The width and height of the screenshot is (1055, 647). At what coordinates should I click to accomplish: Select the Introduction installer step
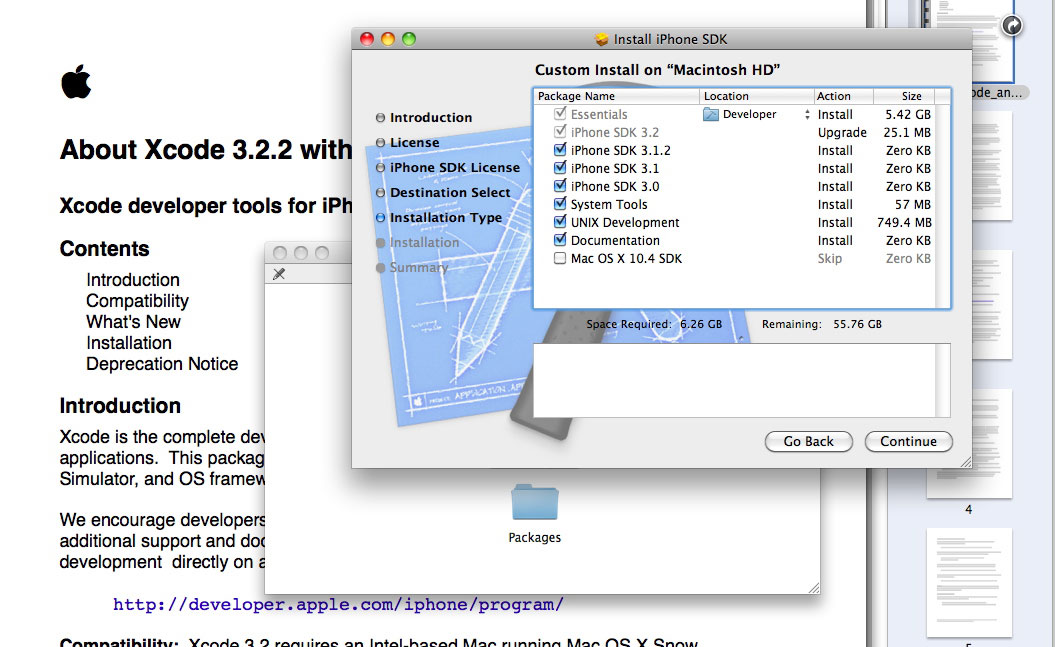click(431, 118)
